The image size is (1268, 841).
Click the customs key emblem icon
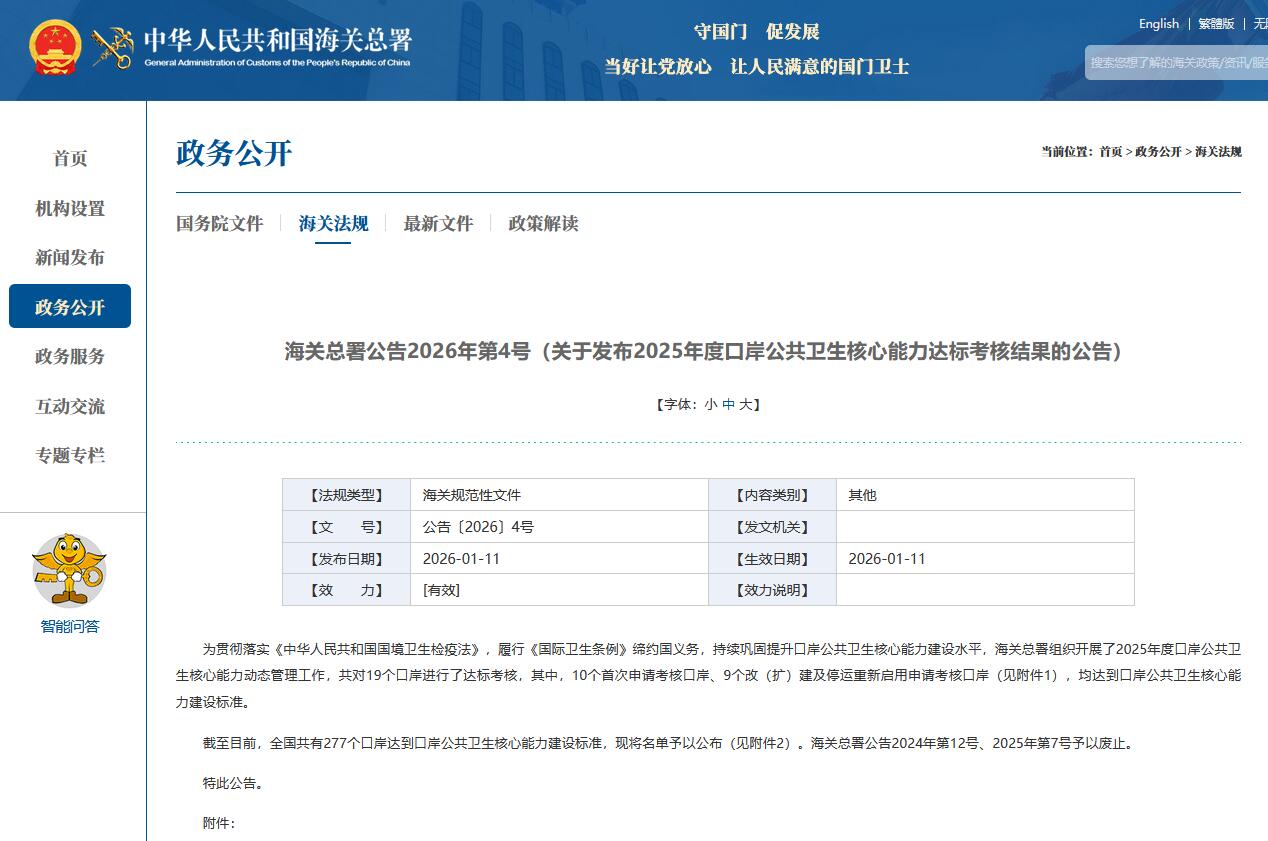(x=112, y=47)
